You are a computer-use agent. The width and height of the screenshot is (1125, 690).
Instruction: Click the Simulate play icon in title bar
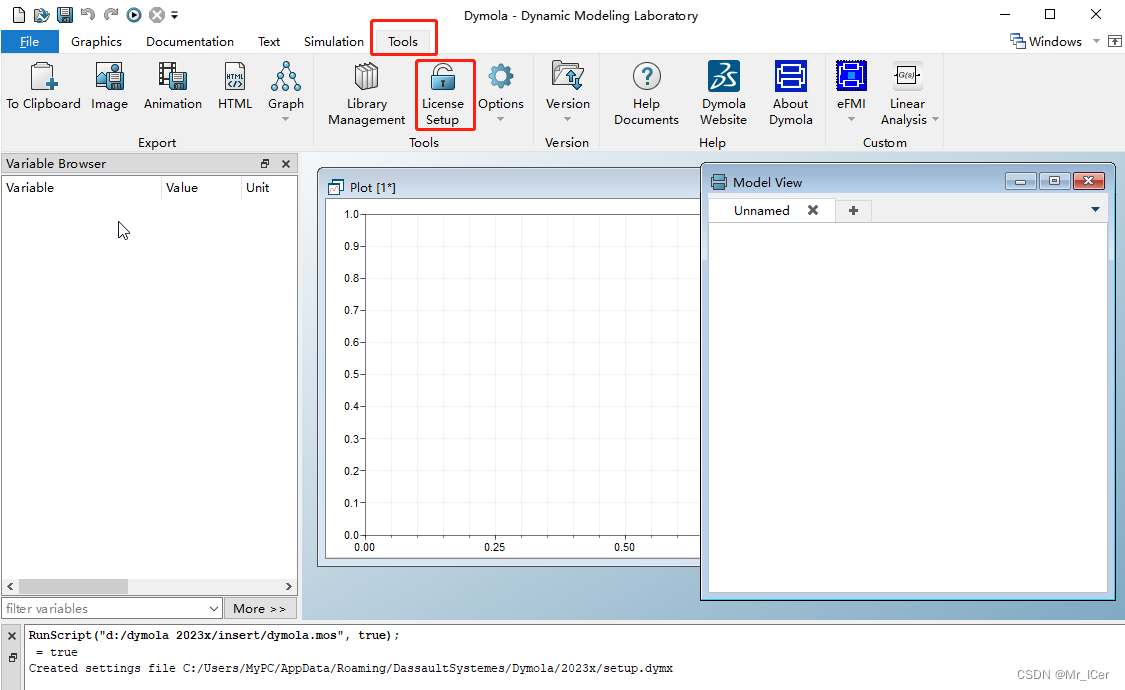[134, 14]
